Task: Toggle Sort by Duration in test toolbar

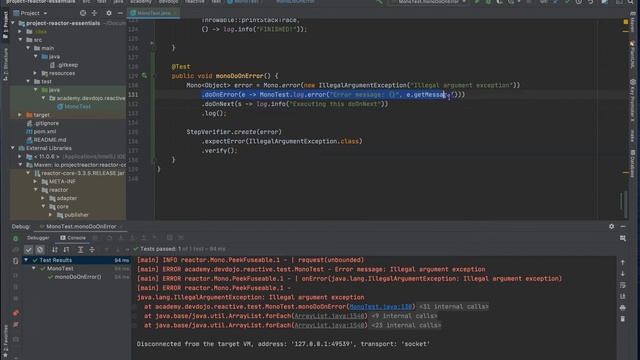Action: (x=66, y=249)
